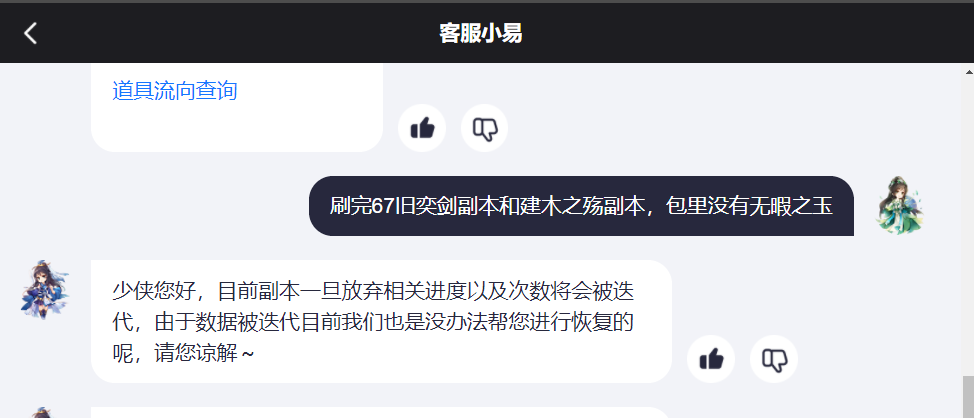
Task: Select the bot reply starting with 少侠您好
Action: (x=381, y=322)
